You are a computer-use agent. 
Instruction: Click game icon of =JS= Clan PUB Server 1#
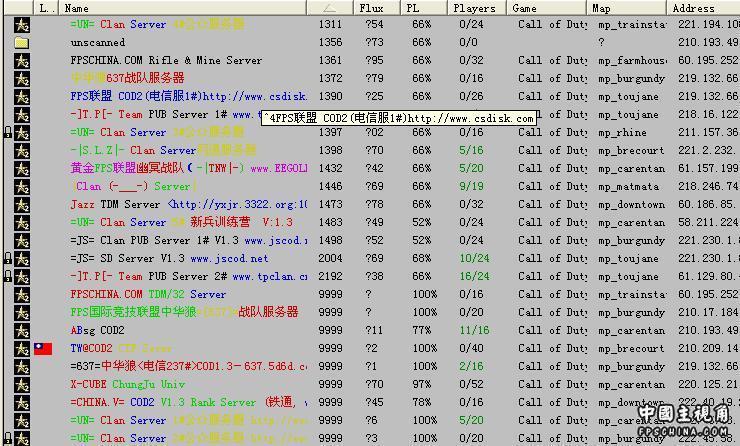click(x=22, y=241)
